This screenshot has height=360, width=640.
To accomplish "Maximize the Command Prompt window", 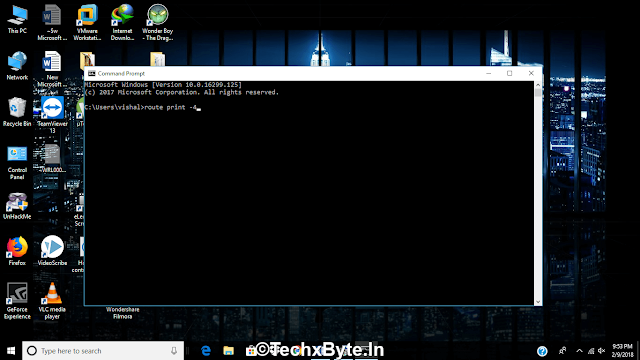I will [509, 73].
